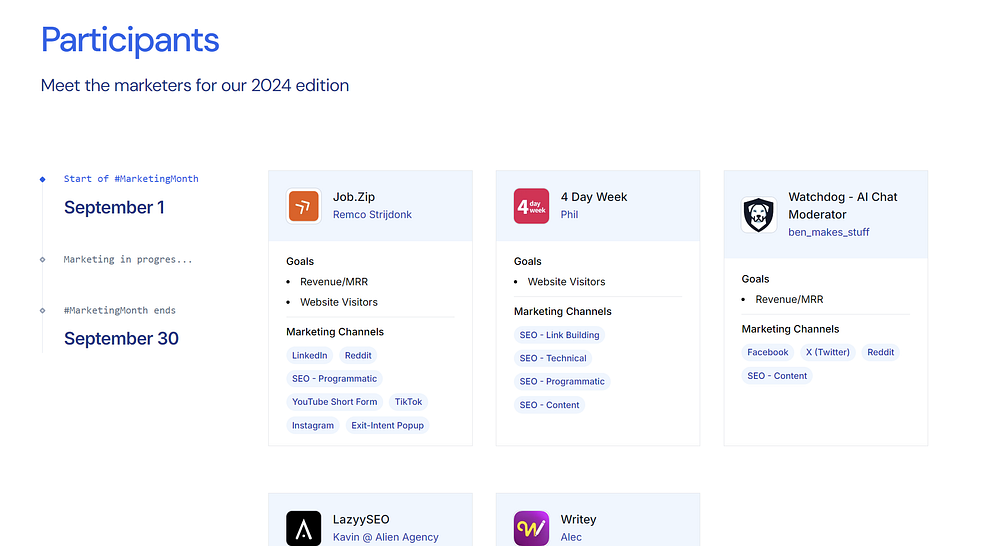Click the September 1 timeline diamond marker
Screen dimensions: 1000x546
point(42,179)
